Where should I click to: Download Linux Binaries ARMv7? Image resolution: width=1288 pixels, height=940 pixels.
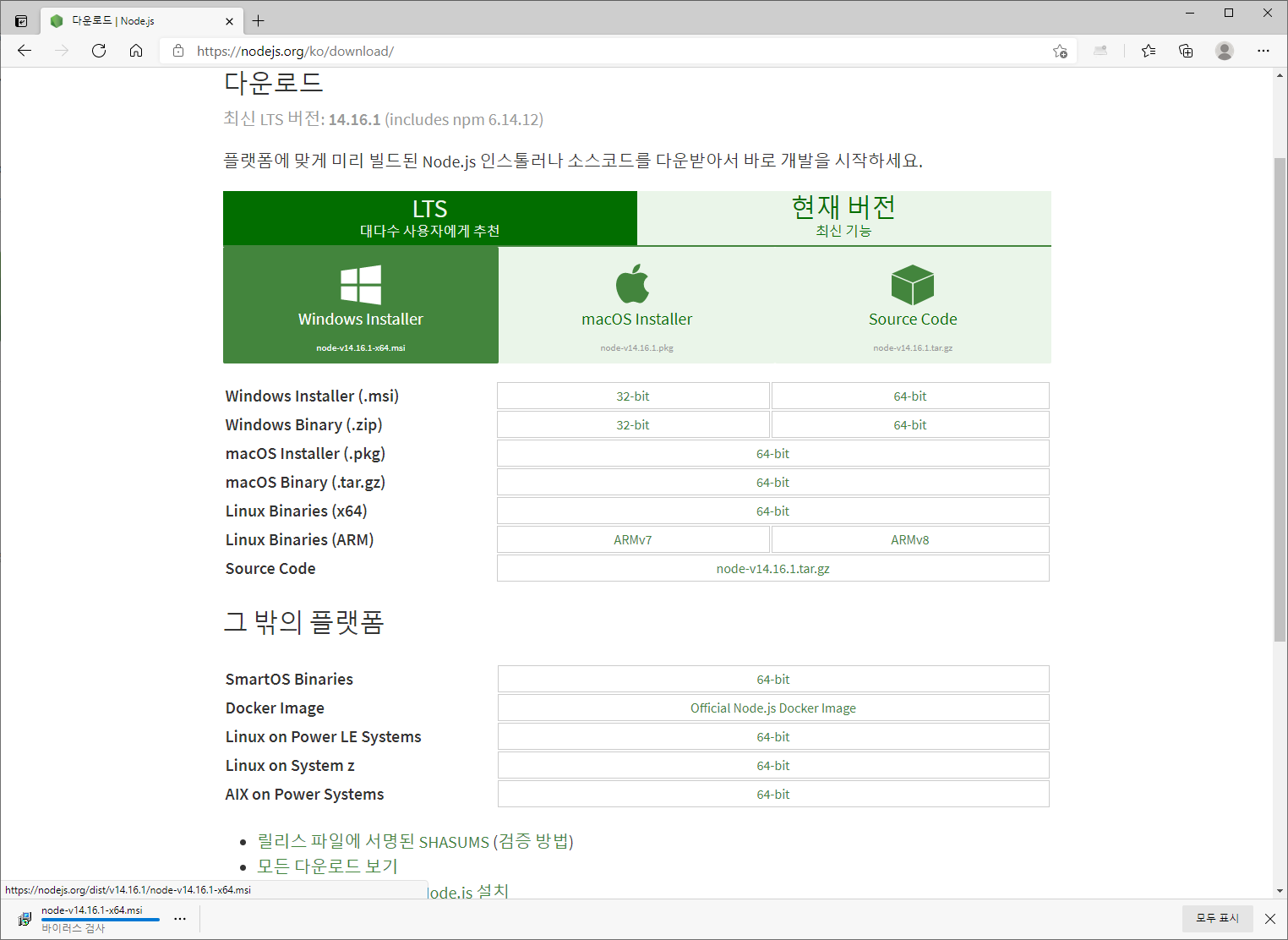(x=633, y=539)
